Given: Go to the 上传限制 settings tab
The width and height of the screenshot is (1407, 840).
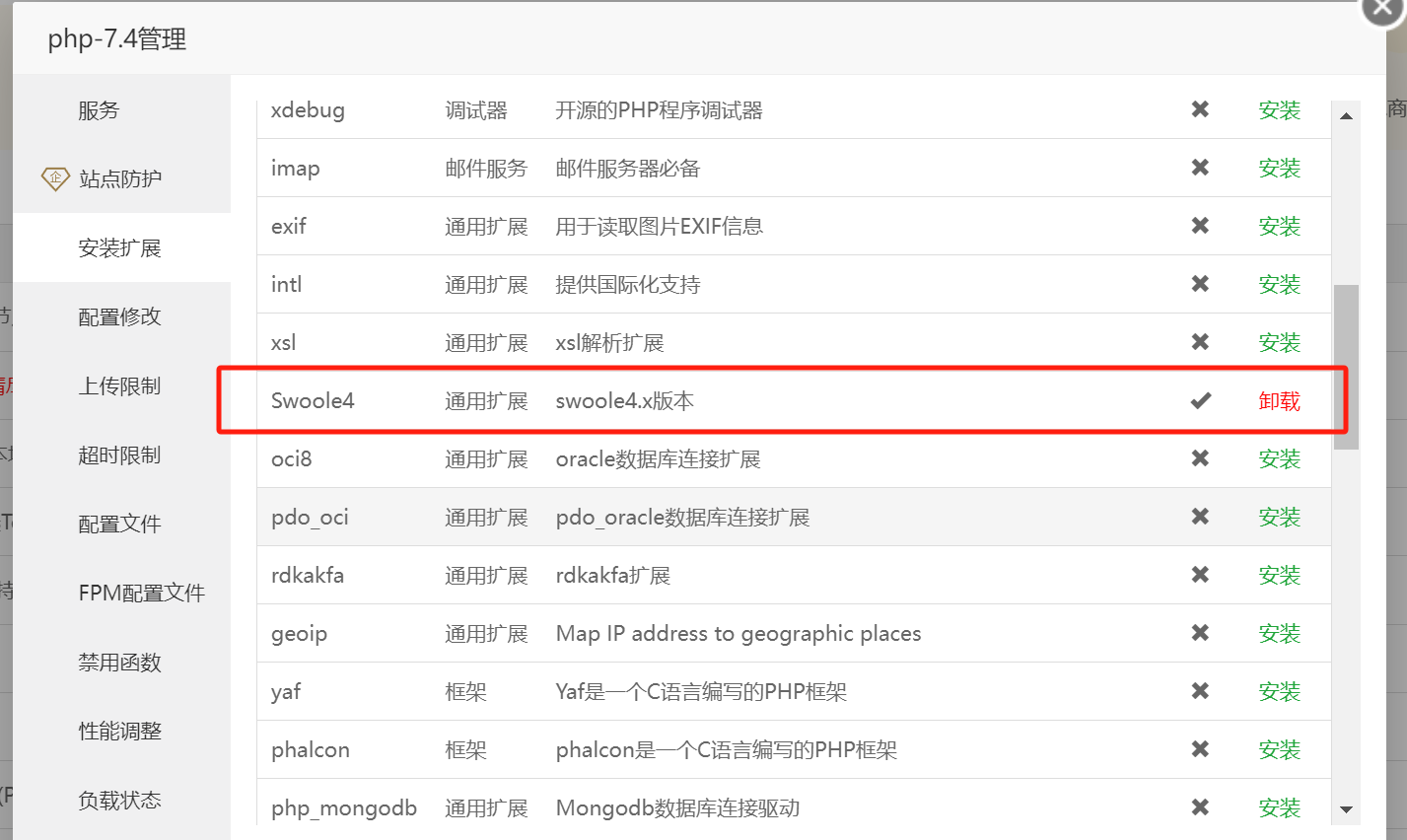Looking at the screenshot, I should (x=122, y=385).
